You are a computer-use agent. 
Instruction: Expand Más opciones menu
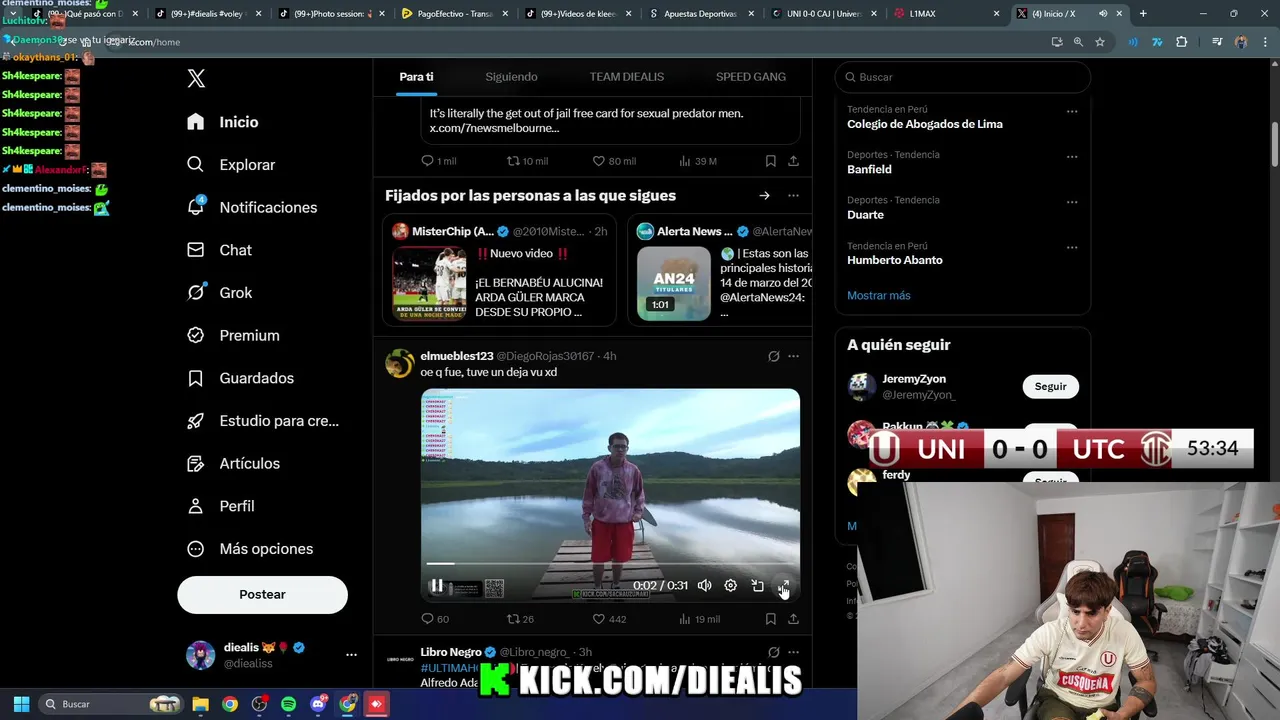250,549
